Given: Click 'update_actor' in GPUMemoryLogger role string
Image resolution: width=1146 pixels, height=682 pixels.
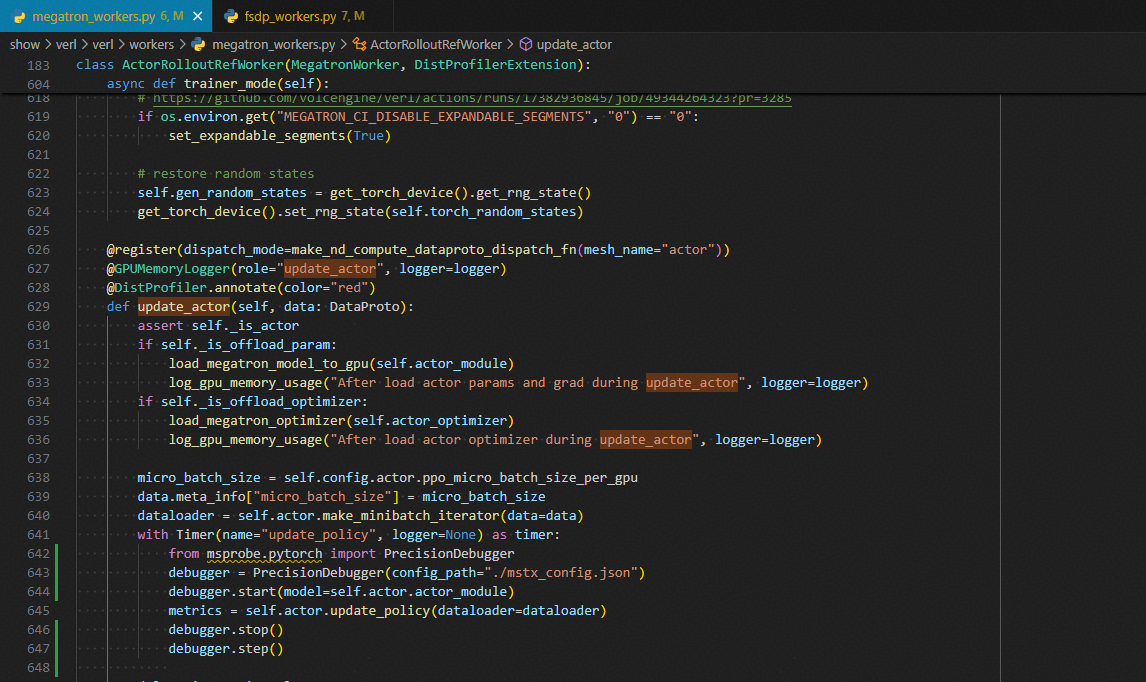Looking at the screenshot, I should tap(330, 268).
